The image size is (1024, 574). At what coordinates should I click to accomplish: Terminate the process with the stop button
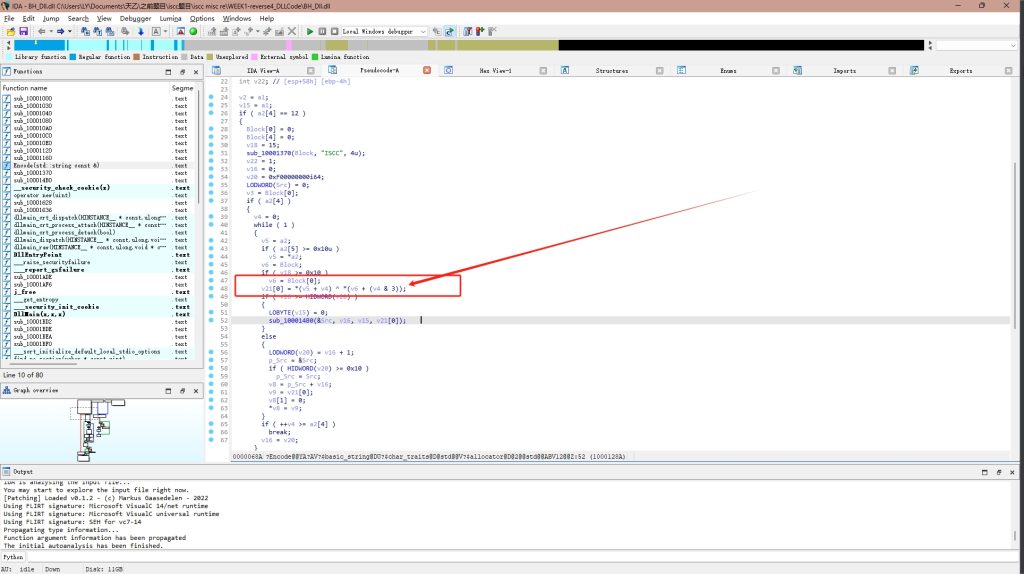point(334,31)
